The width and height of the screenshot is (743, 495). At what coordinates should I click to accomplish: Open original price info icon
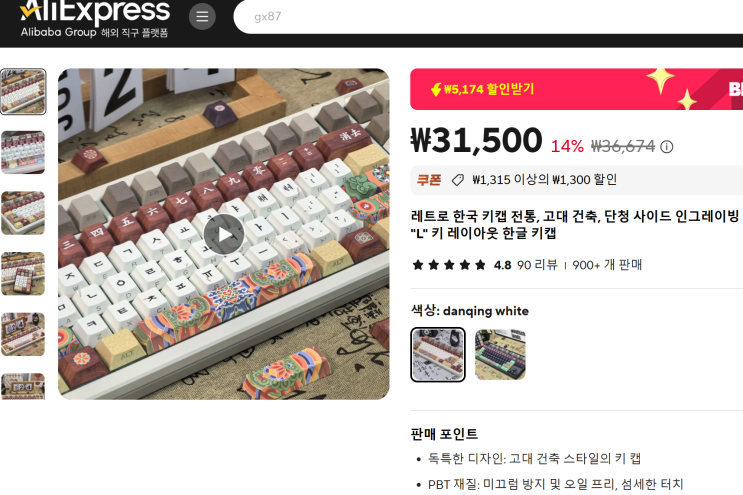[666, 147]
